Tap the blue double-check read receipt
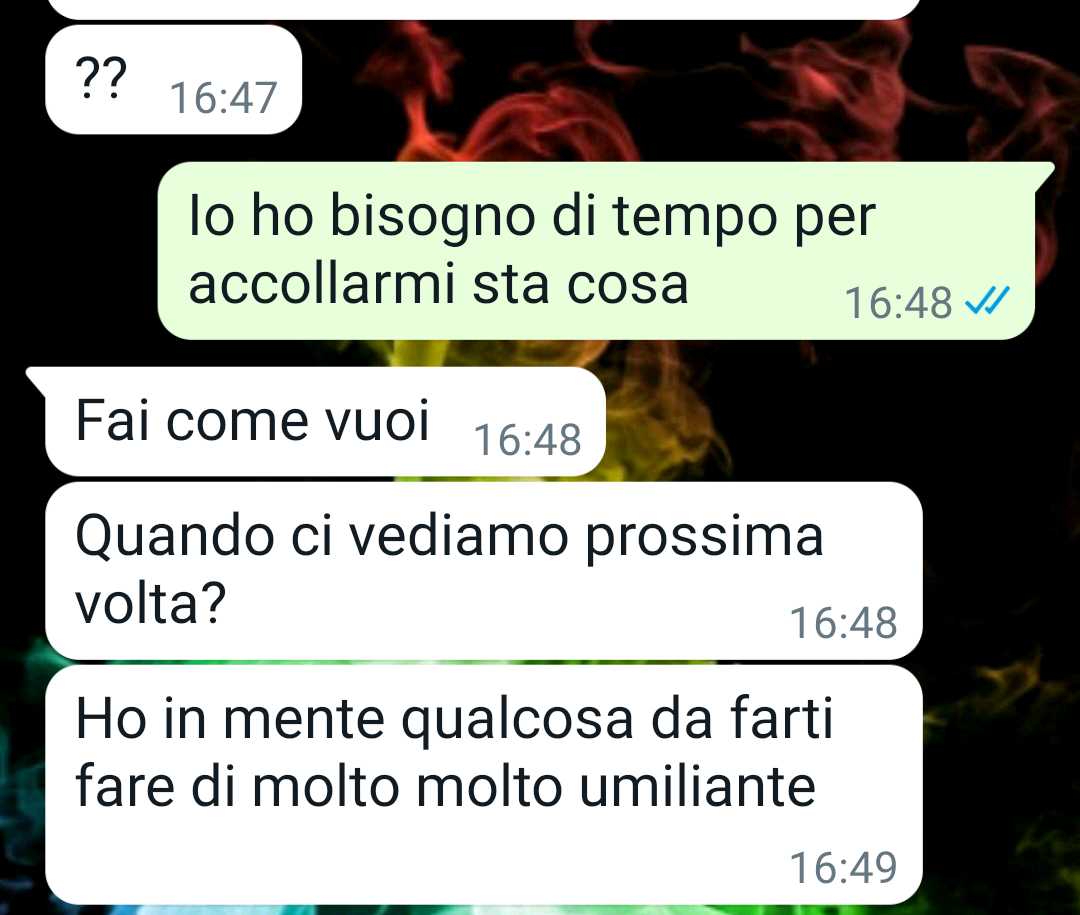Viewport: 1080px width, 915px height. pos(988,300)
